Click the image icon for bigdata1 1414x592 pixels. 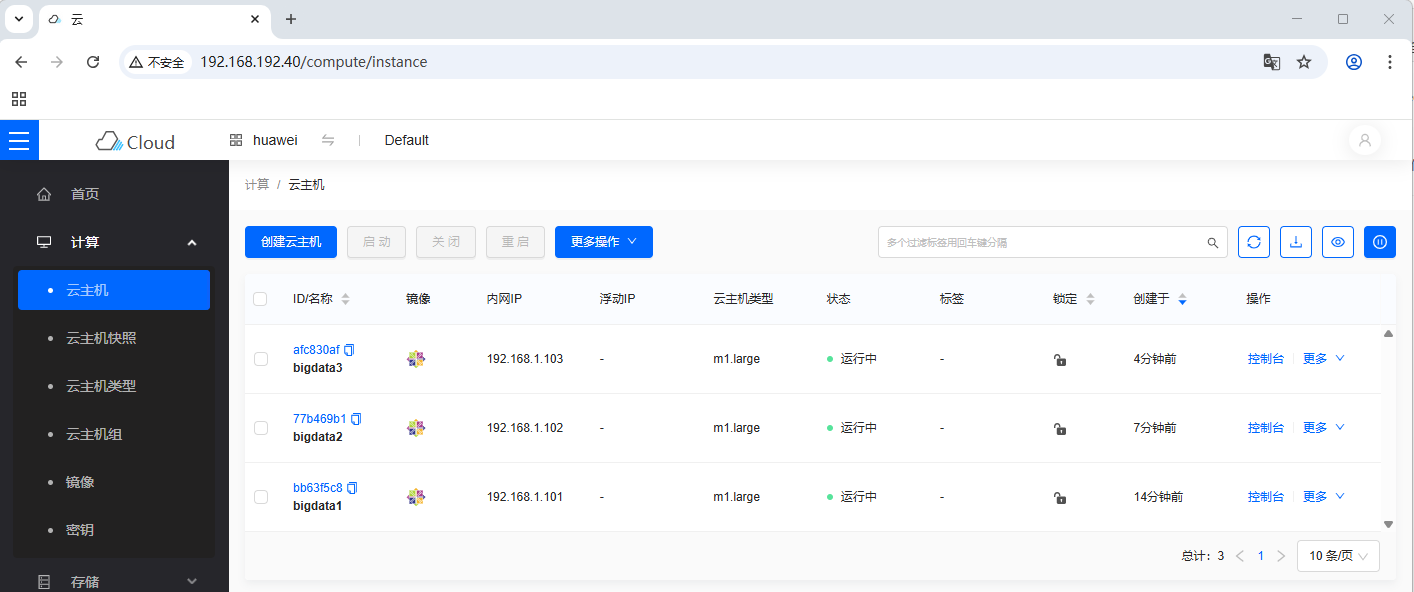[x=416, y=497]
